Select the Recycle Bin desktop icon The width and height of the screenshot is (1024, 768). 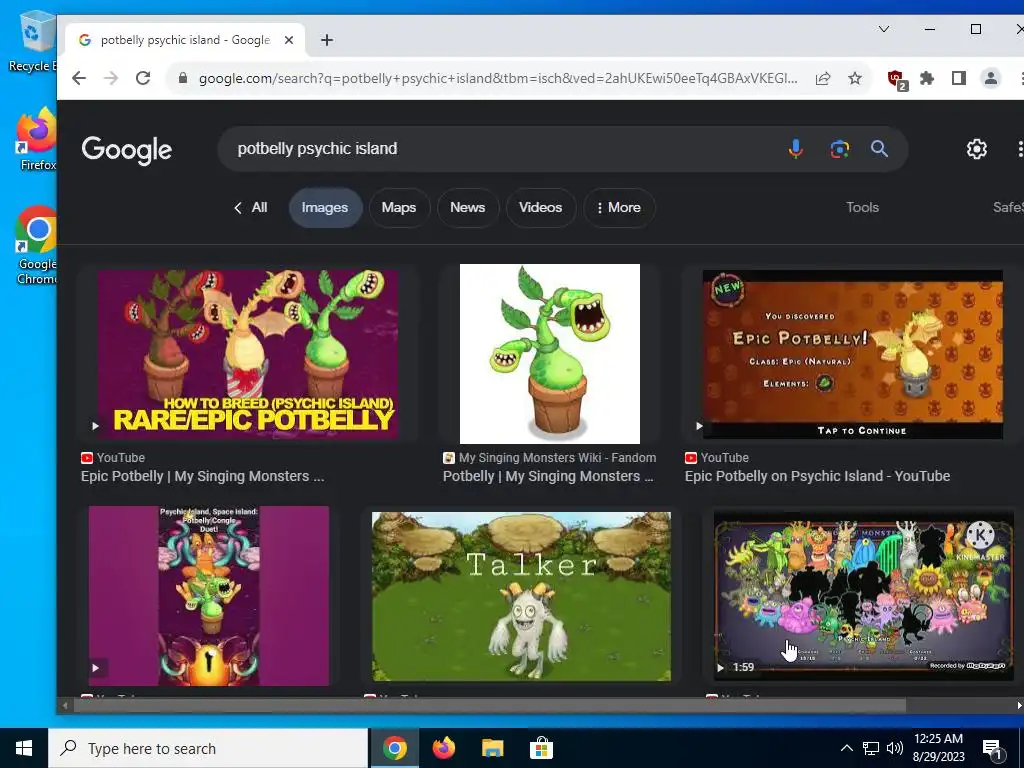32,42
